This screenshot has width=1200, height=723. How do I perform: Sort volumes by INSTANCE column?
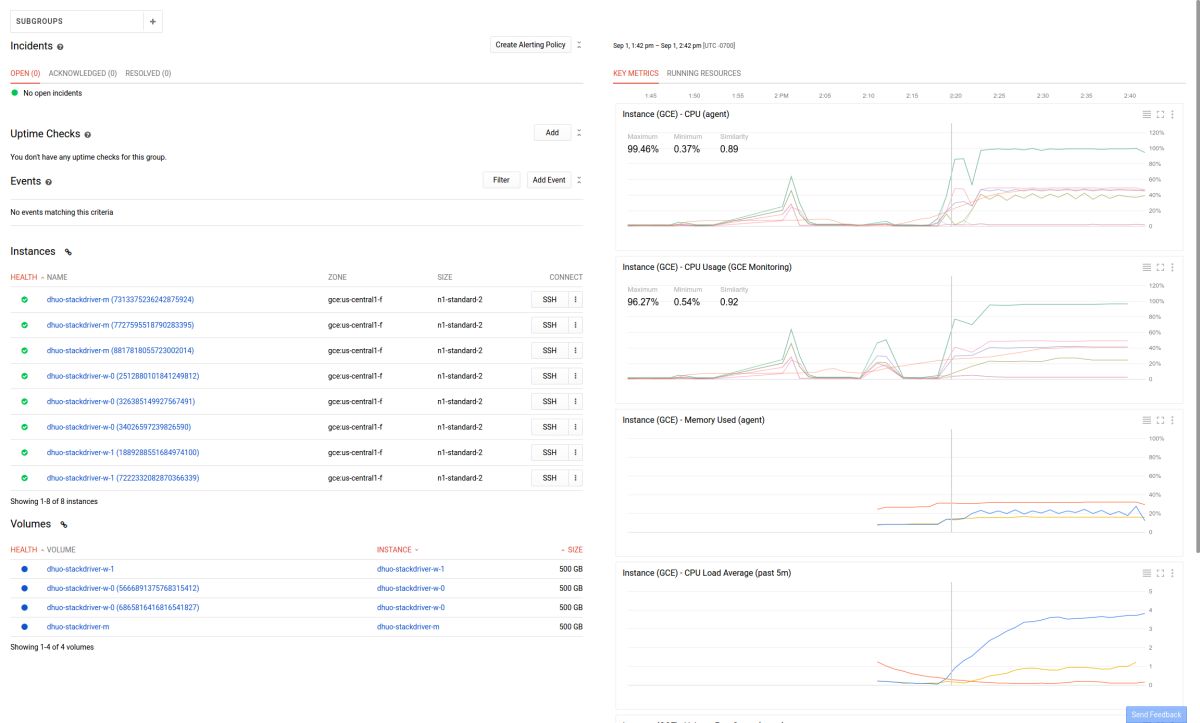point(394,550)
